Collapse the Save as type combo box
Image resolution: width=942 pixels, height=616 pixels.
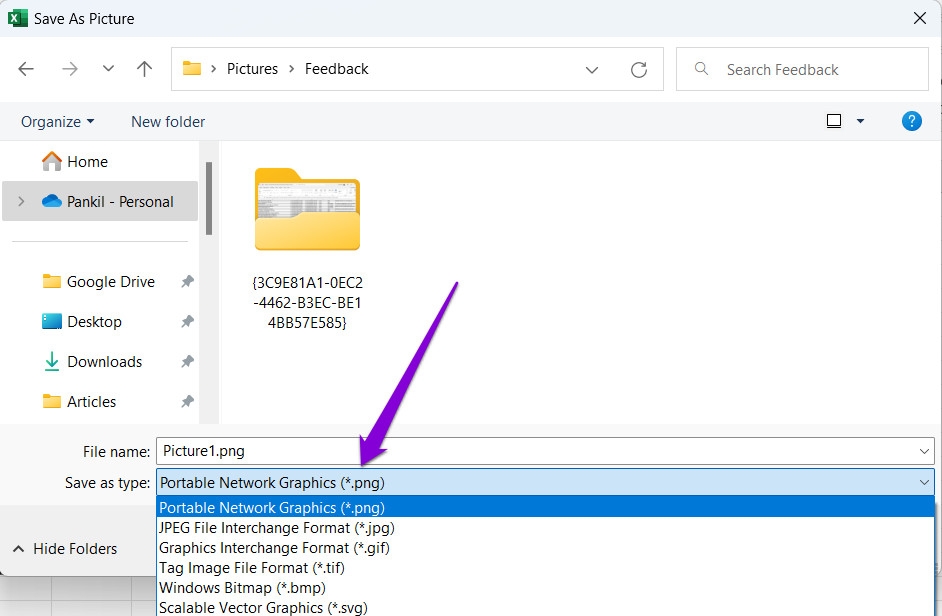pos(924,483)
